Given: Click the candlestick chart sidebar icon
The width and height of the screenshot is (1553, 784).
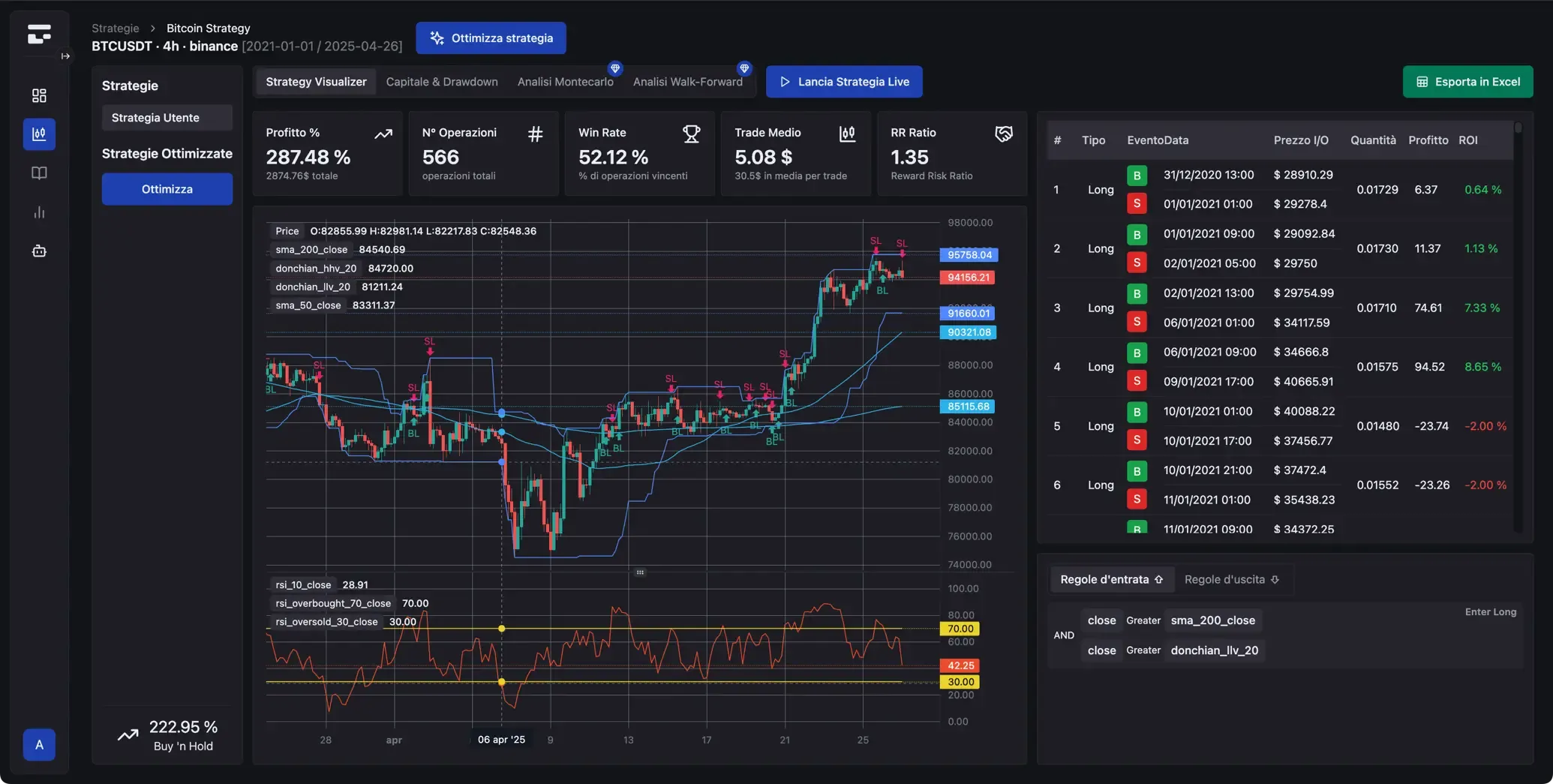Looking at the screenshot, I should (x=39, y=134).
